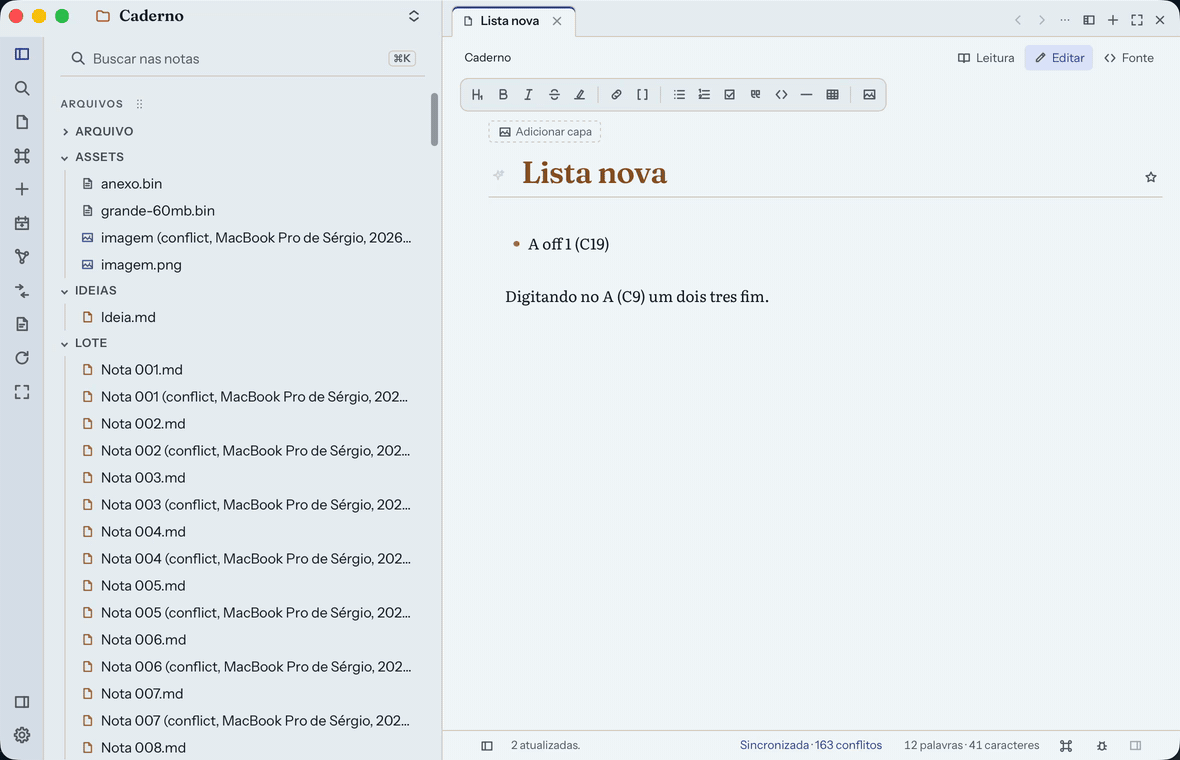Click command icon in status bar
Viewport: 1180px width, 760px height.
click(1066, 746)
